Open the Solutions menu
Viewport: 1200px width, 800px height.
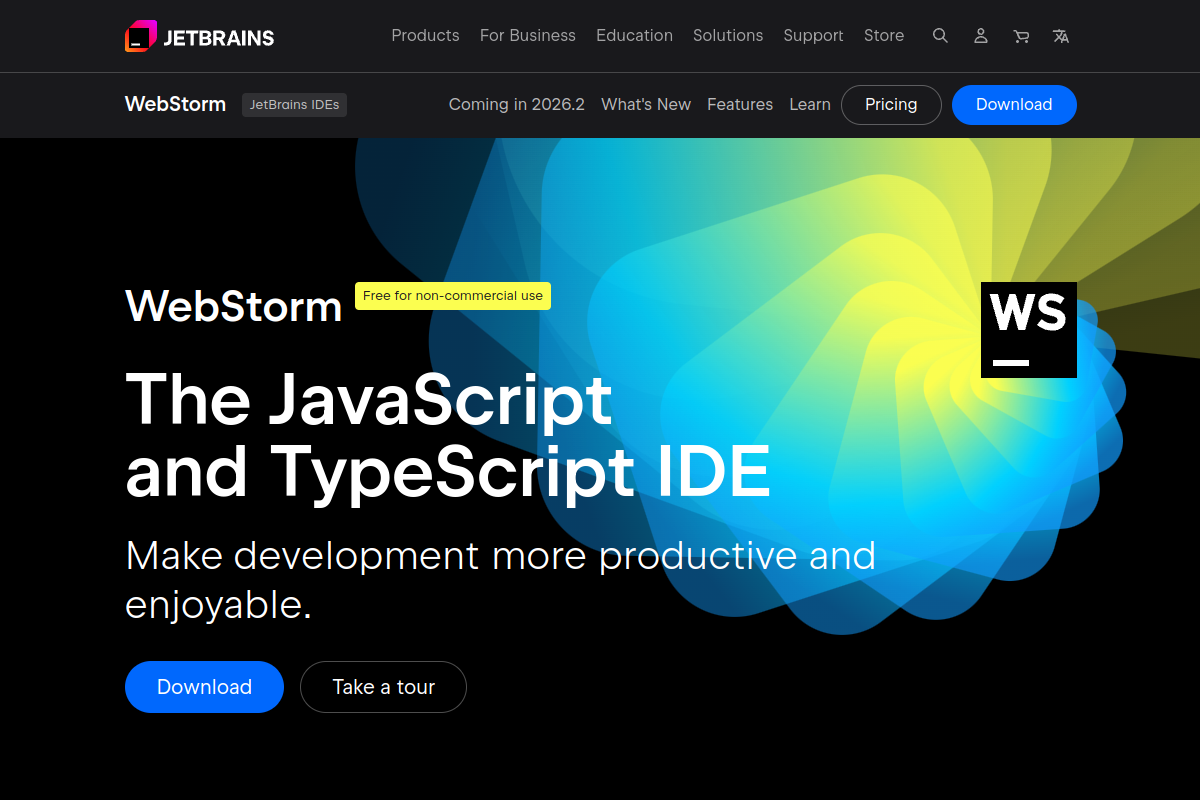click(x=728, y=35)
